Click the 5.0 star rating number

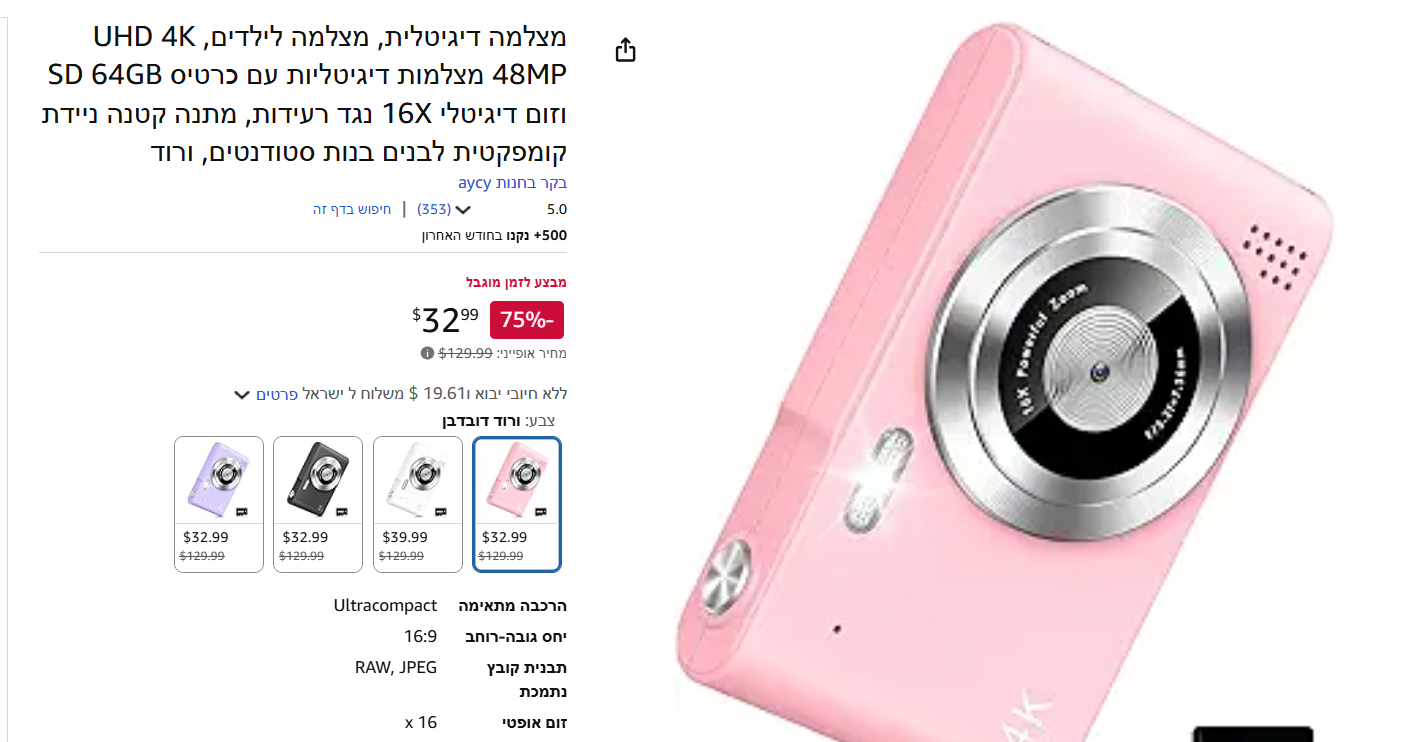[x=557, y=210]
